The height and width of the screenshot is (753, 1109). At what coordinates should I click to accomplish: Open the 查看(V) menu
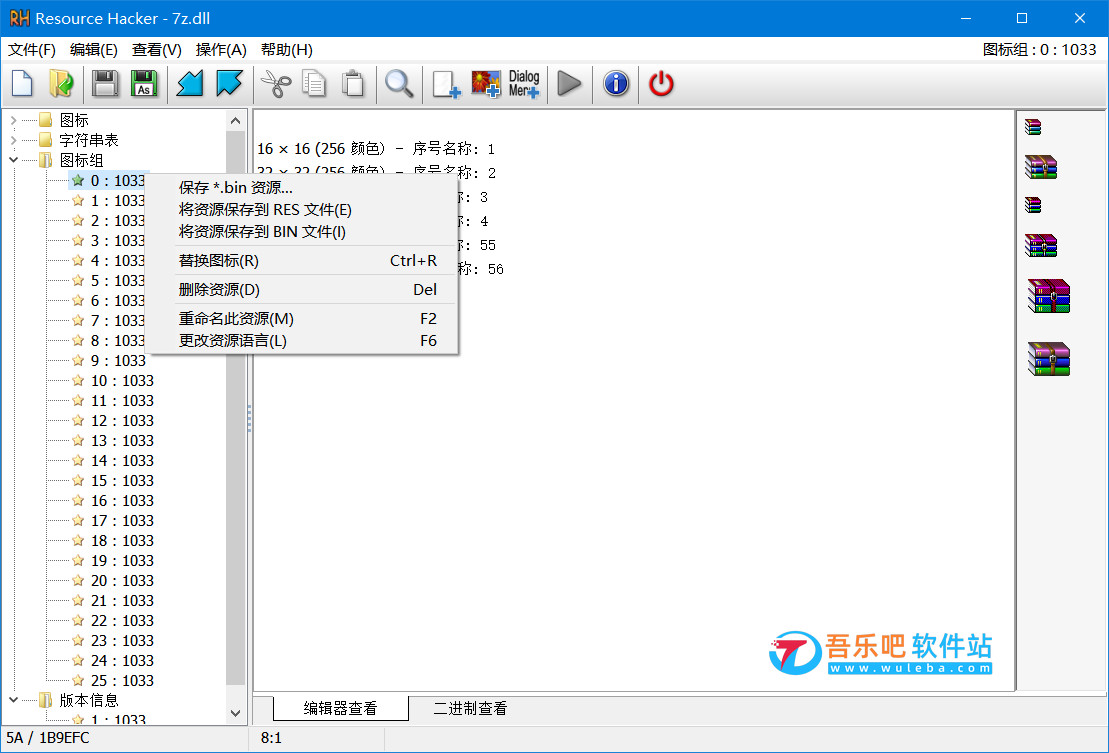(157, 50)
